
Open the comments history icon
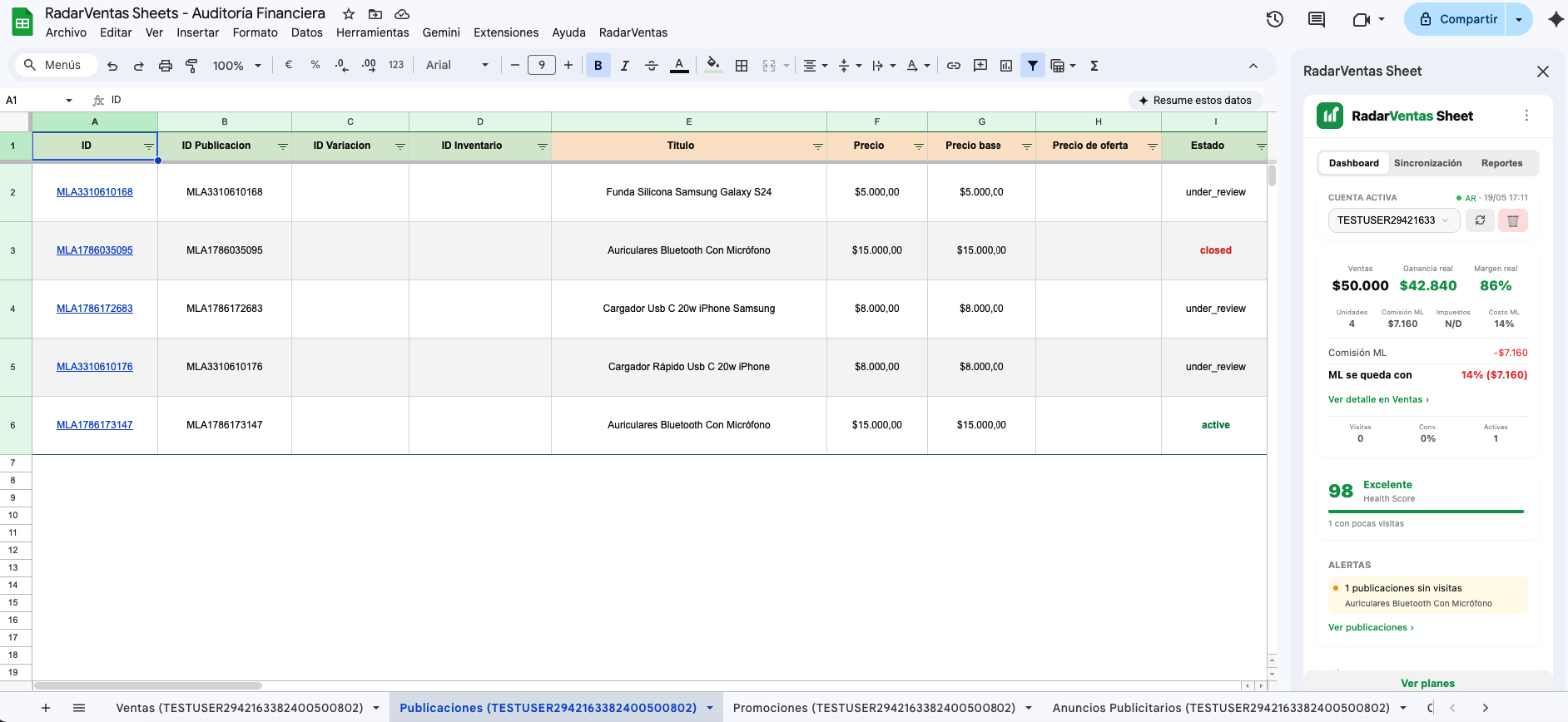1317,19
